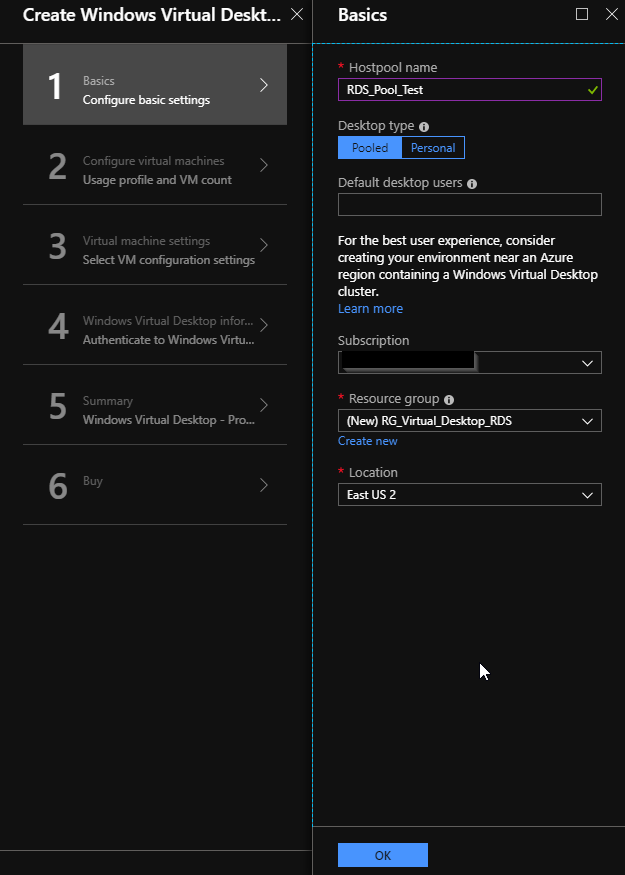Click the Hostpool name field

click(x=470, y=89)
